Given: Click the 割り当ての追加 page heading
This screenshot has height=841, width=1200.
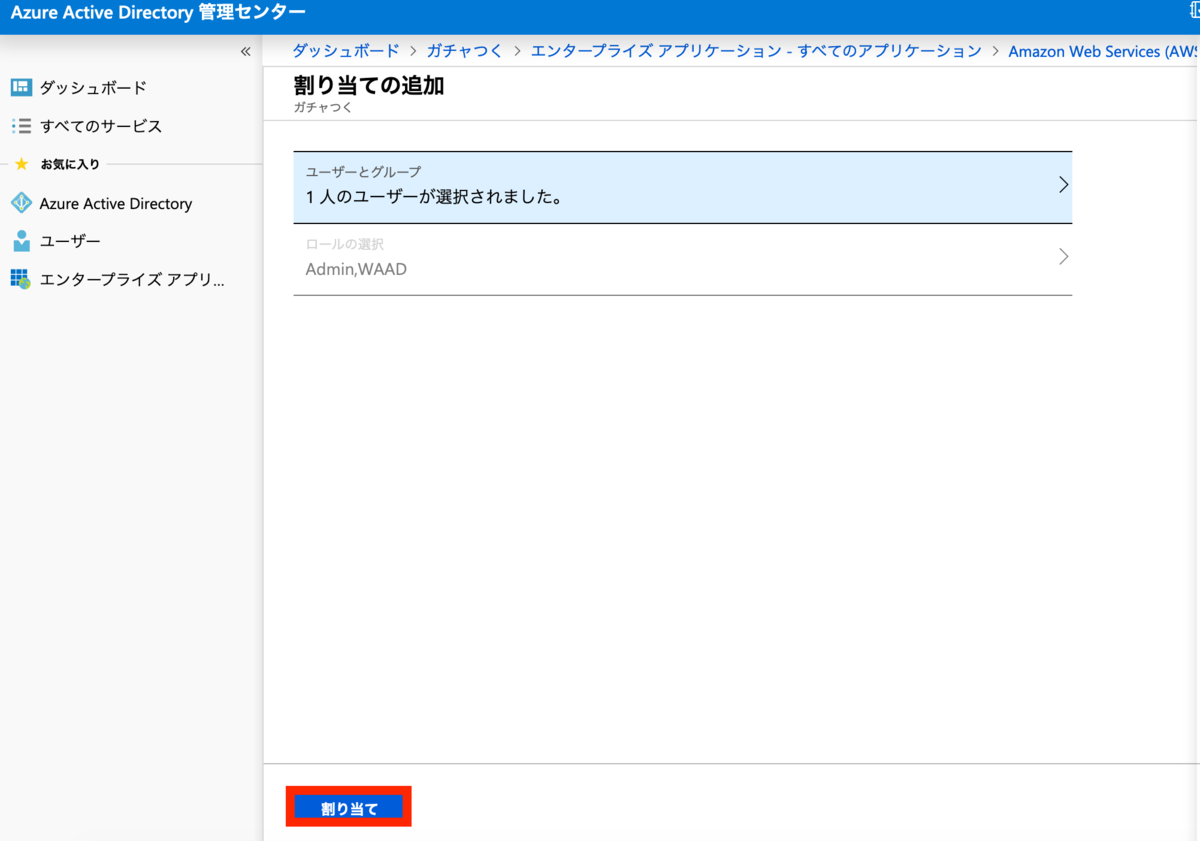Looking at the screenshot, I should (x=369, y=86).
